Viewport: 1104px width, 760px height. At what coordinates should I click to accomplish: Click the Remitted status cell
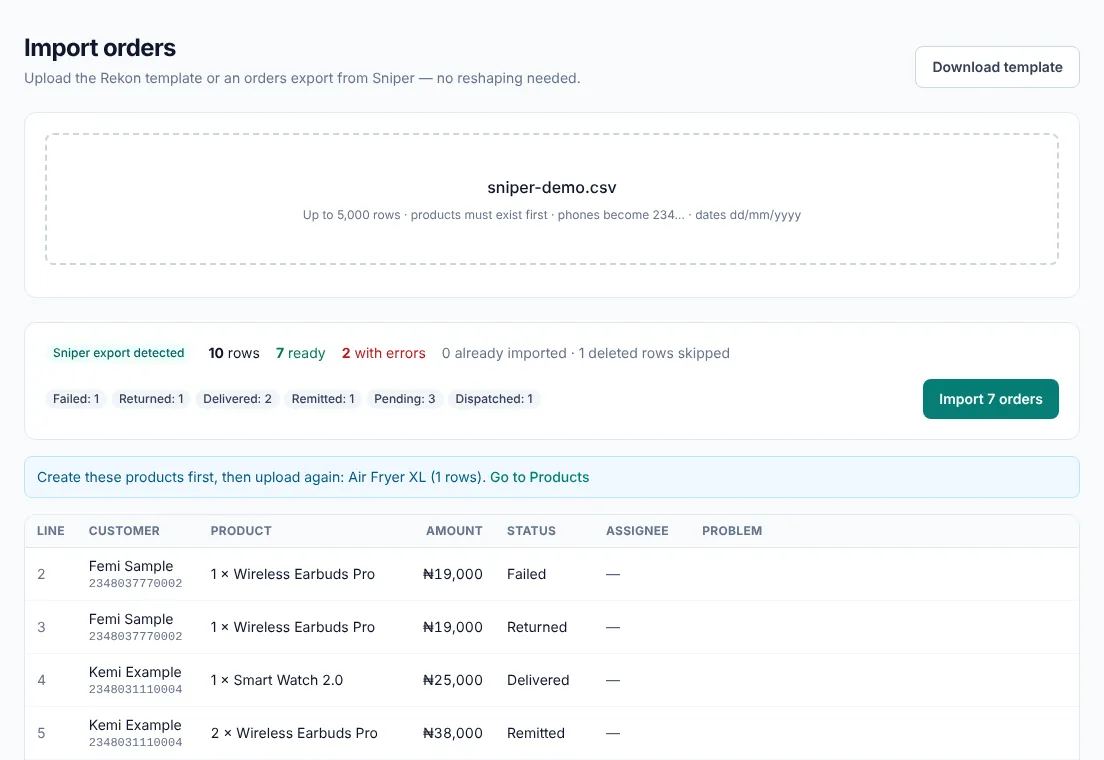(x=536, y=733)
